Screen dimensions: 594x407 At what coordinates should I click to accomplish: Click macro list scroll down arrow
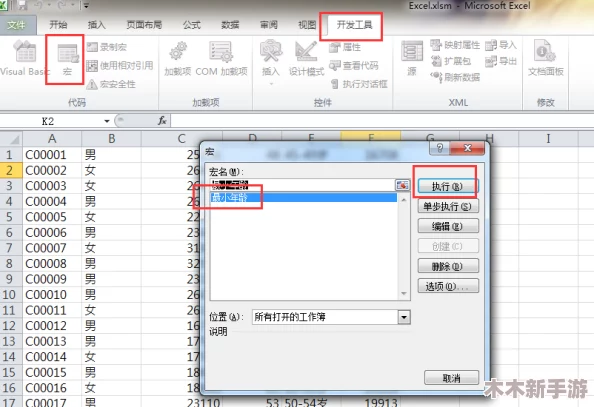(x=404, y=293)
